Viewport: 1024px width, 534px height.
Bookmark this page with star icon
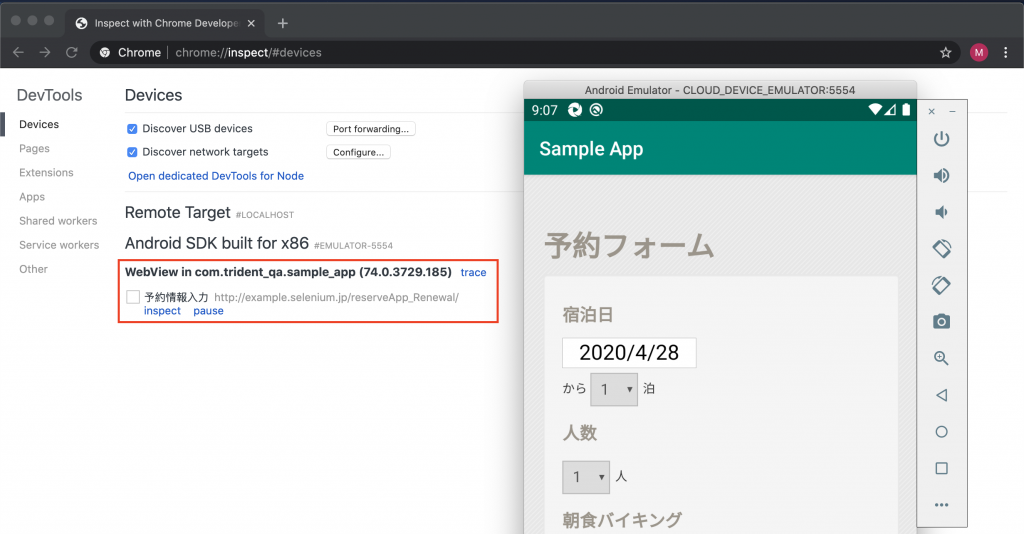[946, 53]
